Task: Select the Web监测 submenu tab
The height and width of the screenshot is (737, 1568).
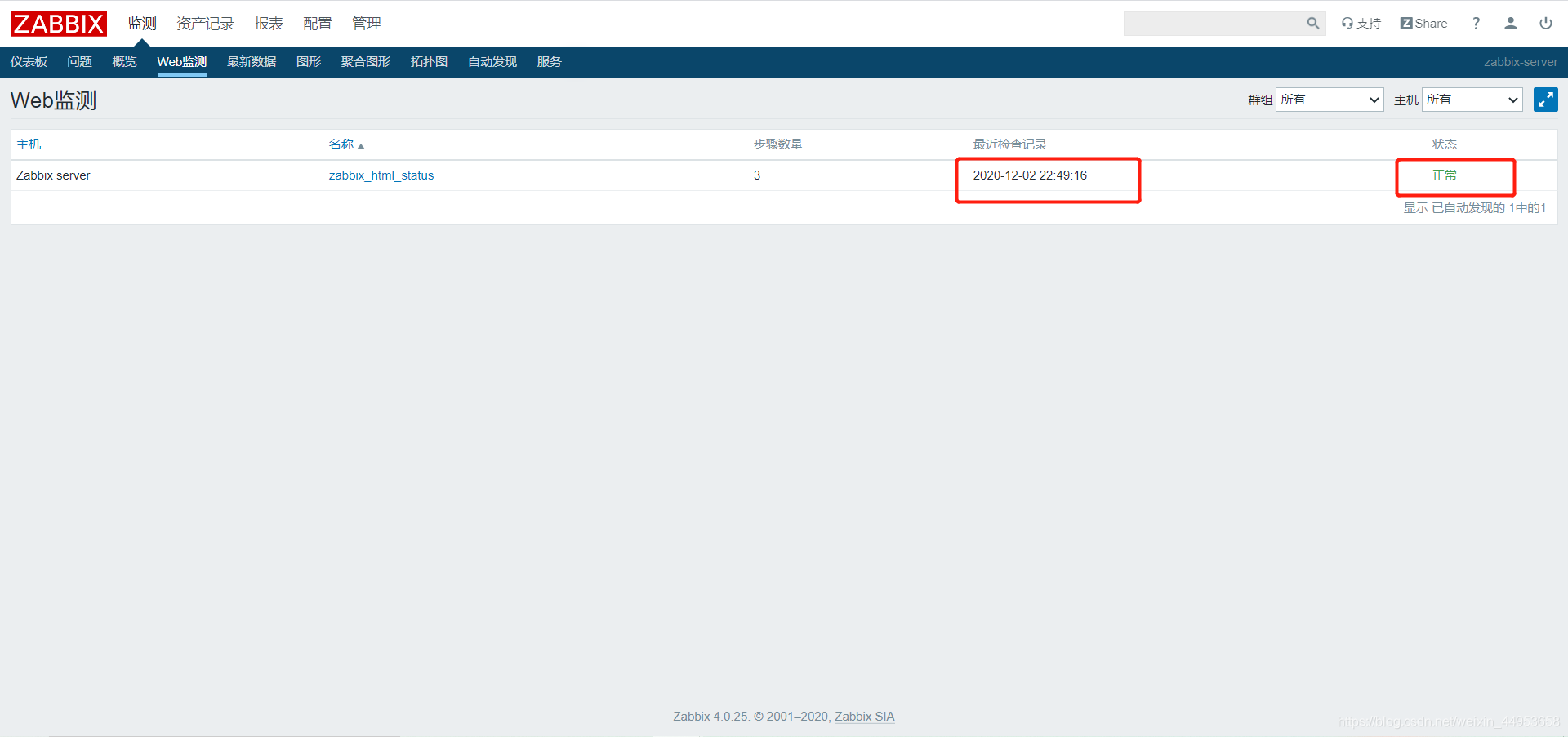Action: [182, 62]
